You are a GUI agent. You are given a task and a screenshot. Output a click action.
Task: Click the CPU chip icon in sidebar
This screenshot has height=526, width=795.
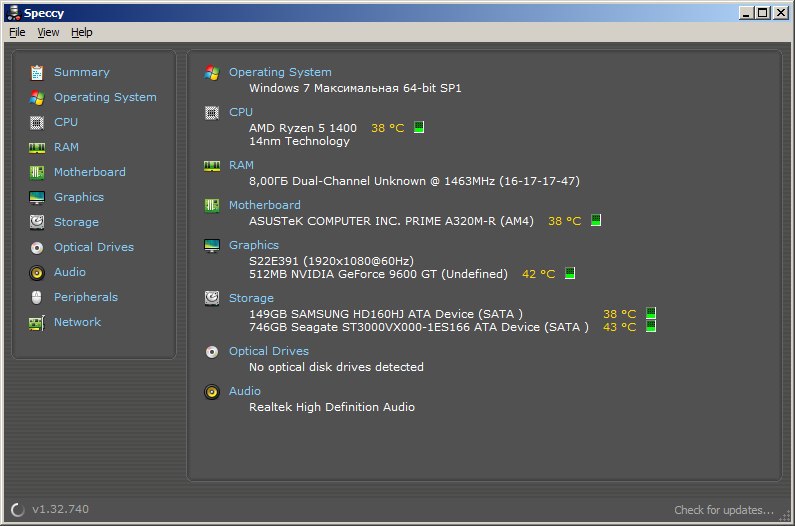[x=37, y=122]
